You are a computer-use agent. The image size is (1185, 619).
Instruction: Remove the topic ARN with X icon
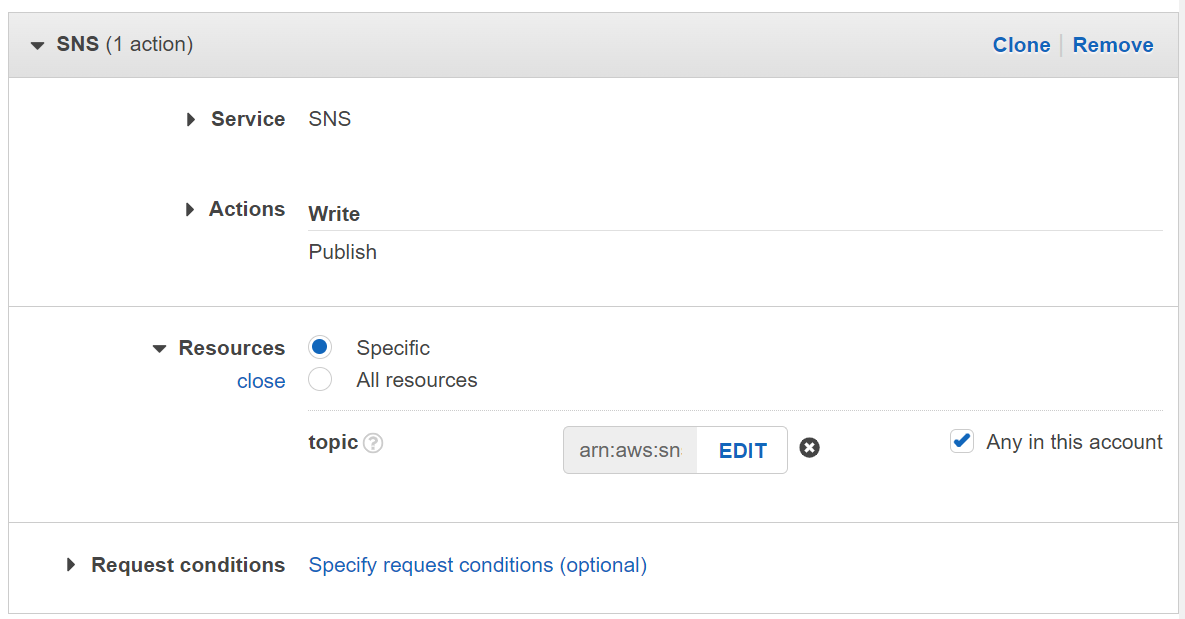pos(810,449)
